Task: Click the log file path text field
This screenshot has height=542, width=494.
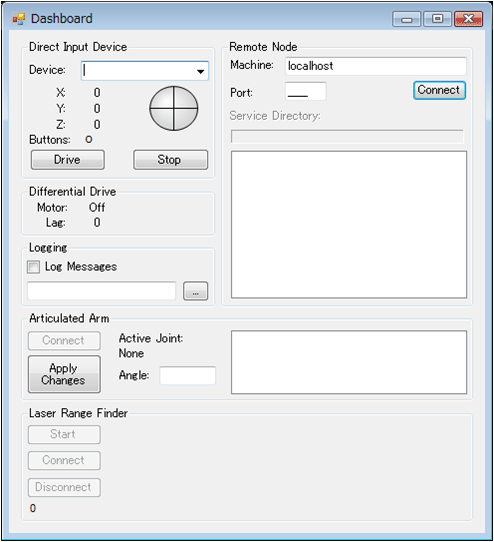Action: click(101, 291)
